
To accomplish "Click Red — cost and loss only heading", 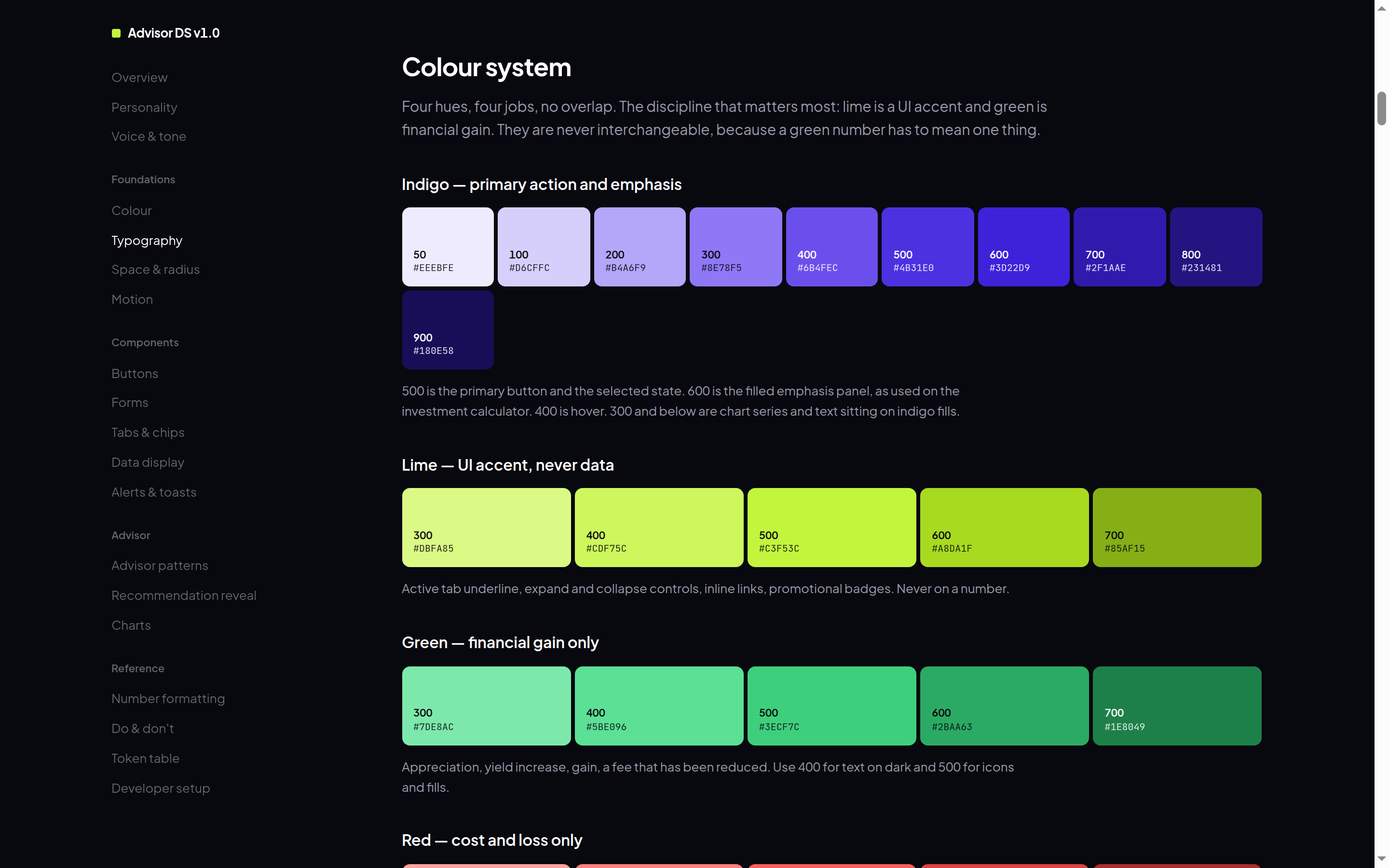I will click(x=492, y=841).
